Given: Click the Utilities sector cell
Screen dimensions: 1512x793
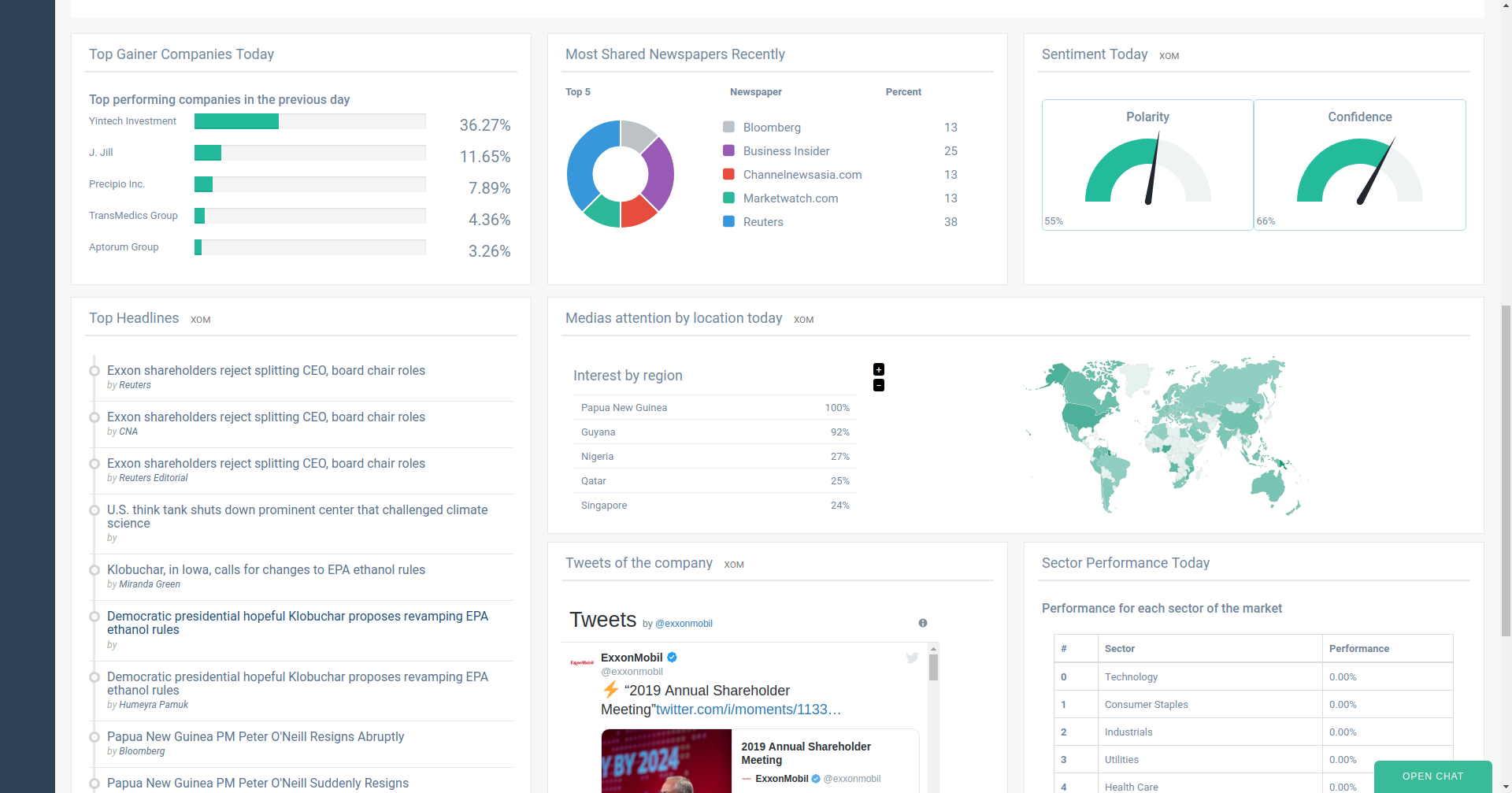Looking at the screenshot, I should coord(1210,760).
